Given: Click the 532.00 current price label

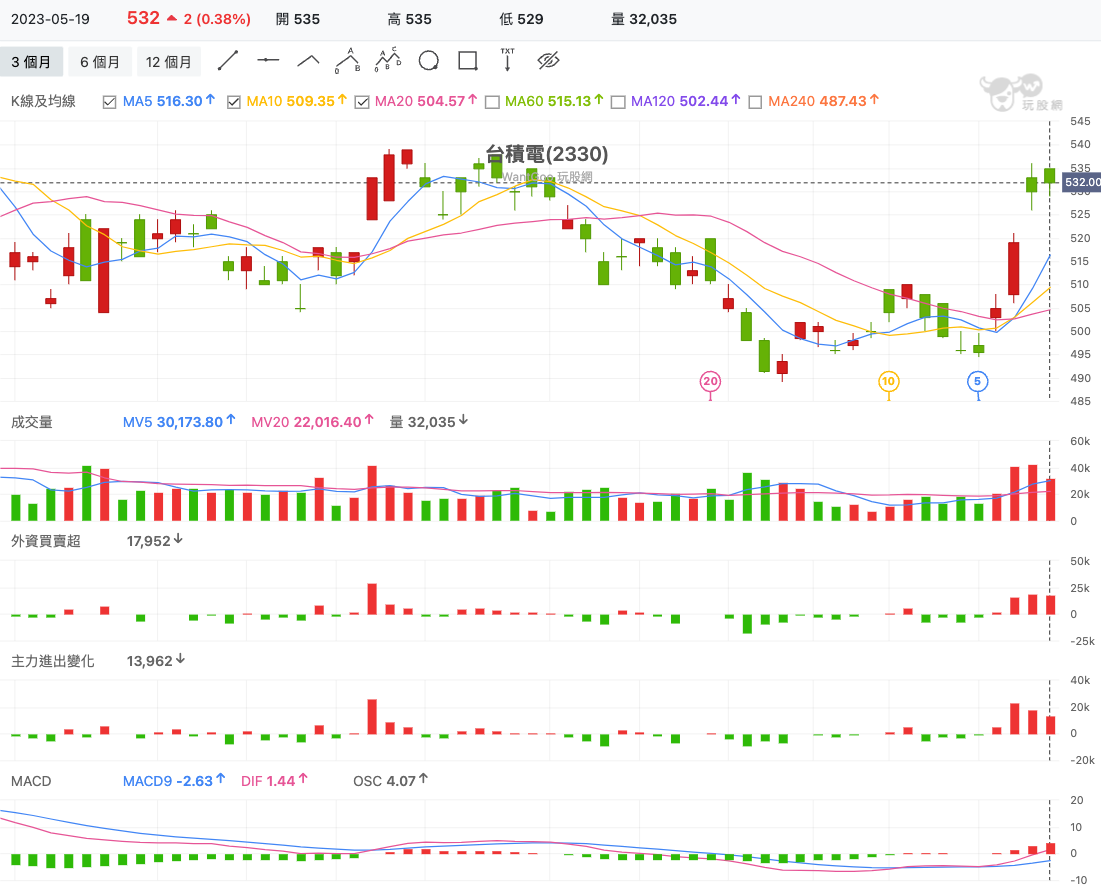Looking at the screenshot, I should (1081, 183).
